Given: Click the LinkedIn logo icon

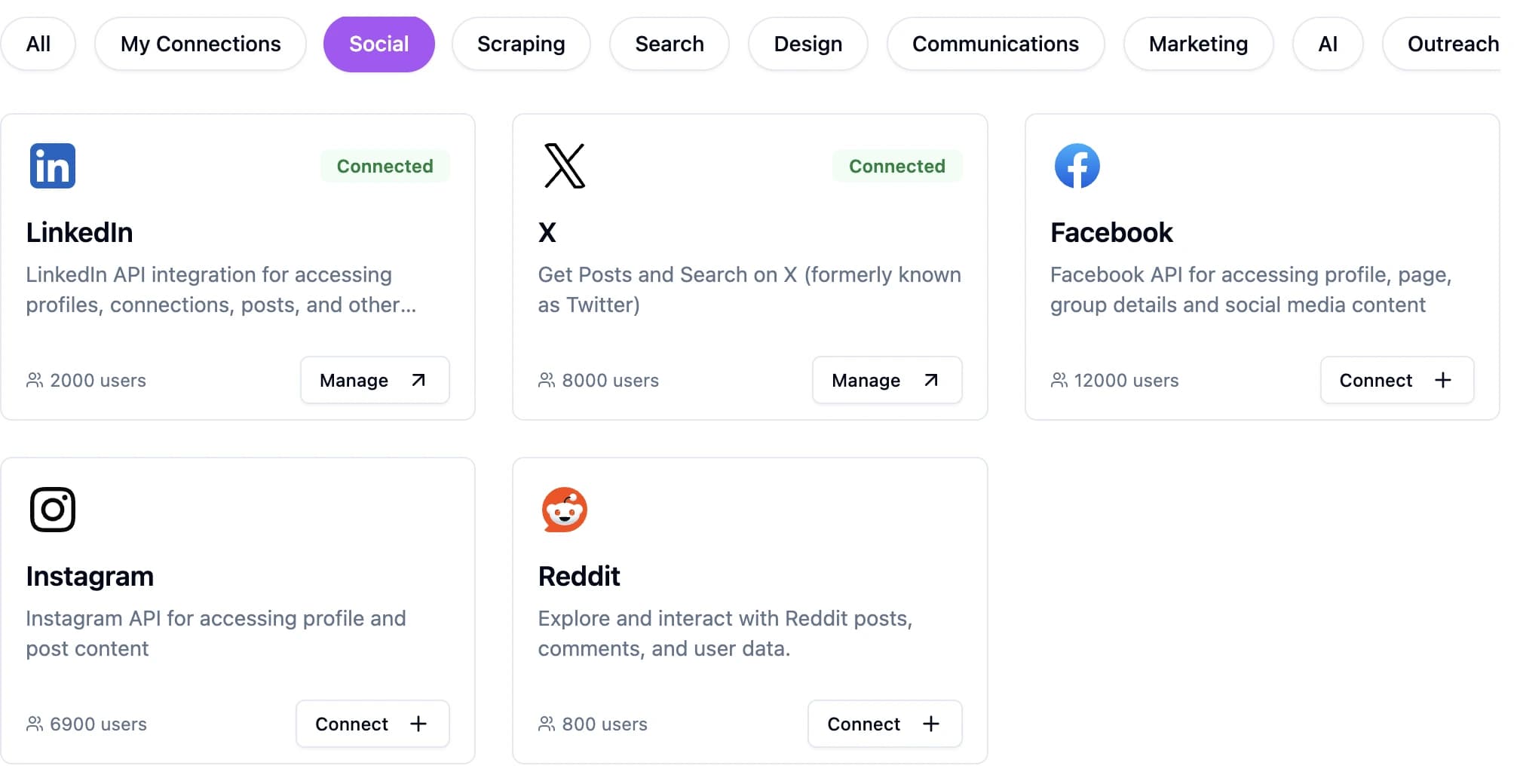Looking at the screenshot, I should [x=53, y=166].
